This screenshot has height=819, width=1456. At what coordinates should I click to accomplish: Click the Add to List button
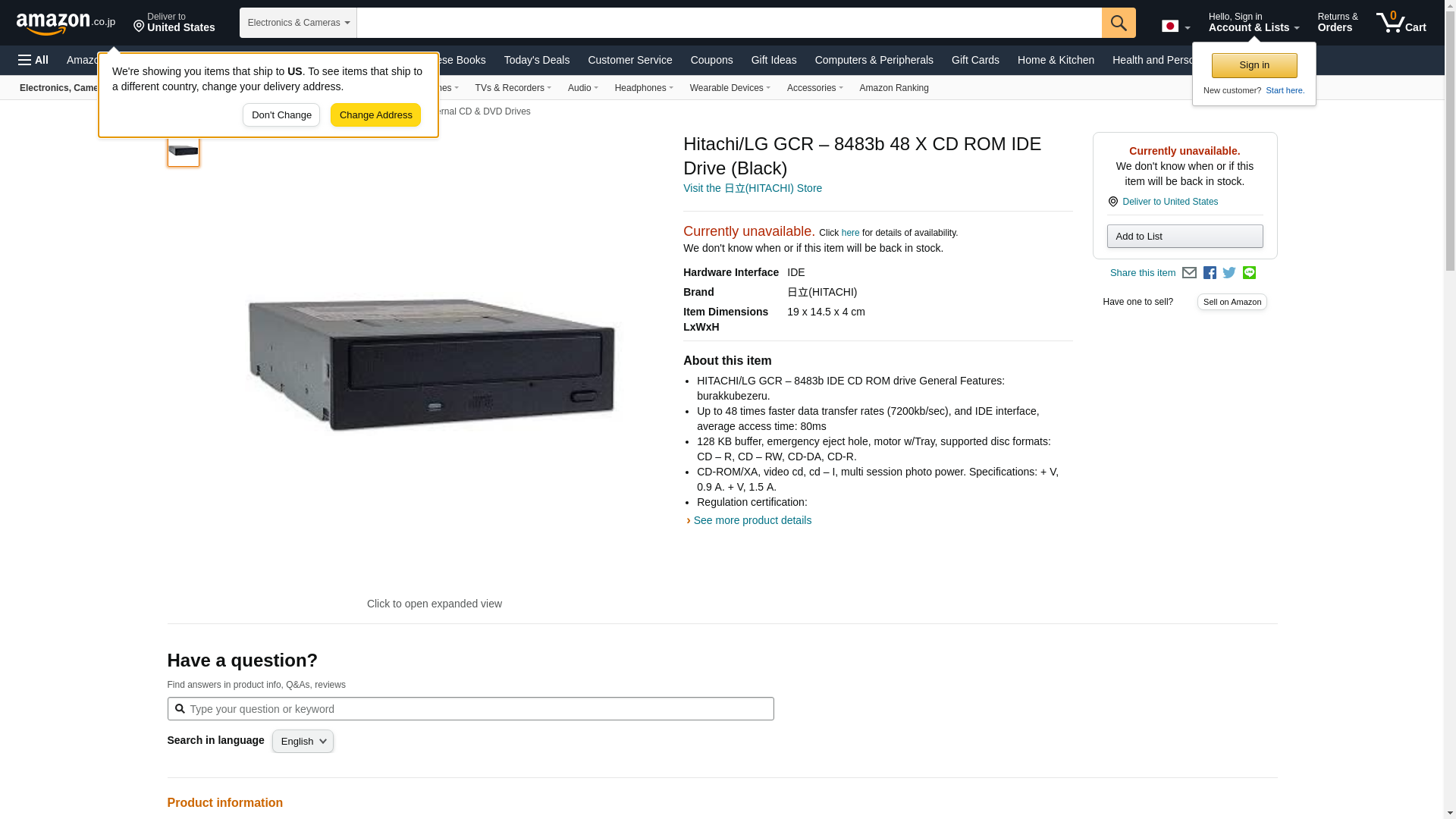coord(1184,237)
